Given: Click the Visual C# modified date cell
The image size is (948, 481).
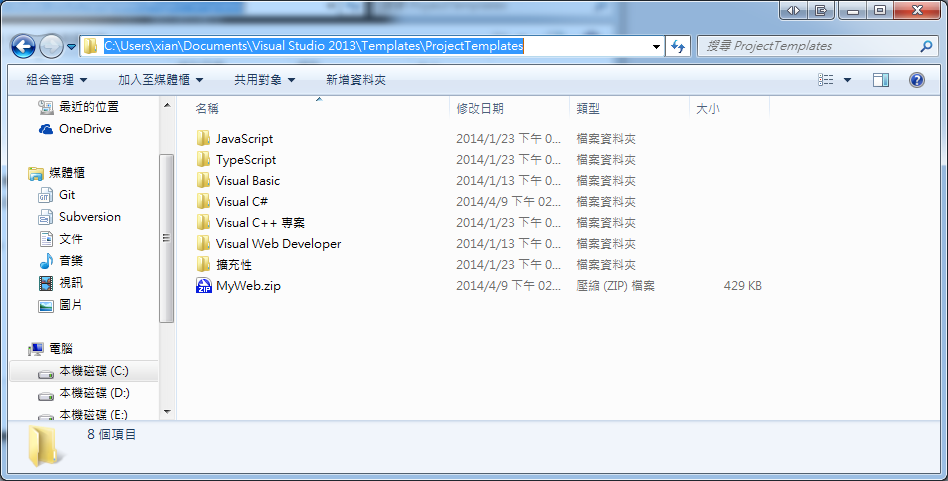Looking at the screenshot, I should click(x=508, y=202).
